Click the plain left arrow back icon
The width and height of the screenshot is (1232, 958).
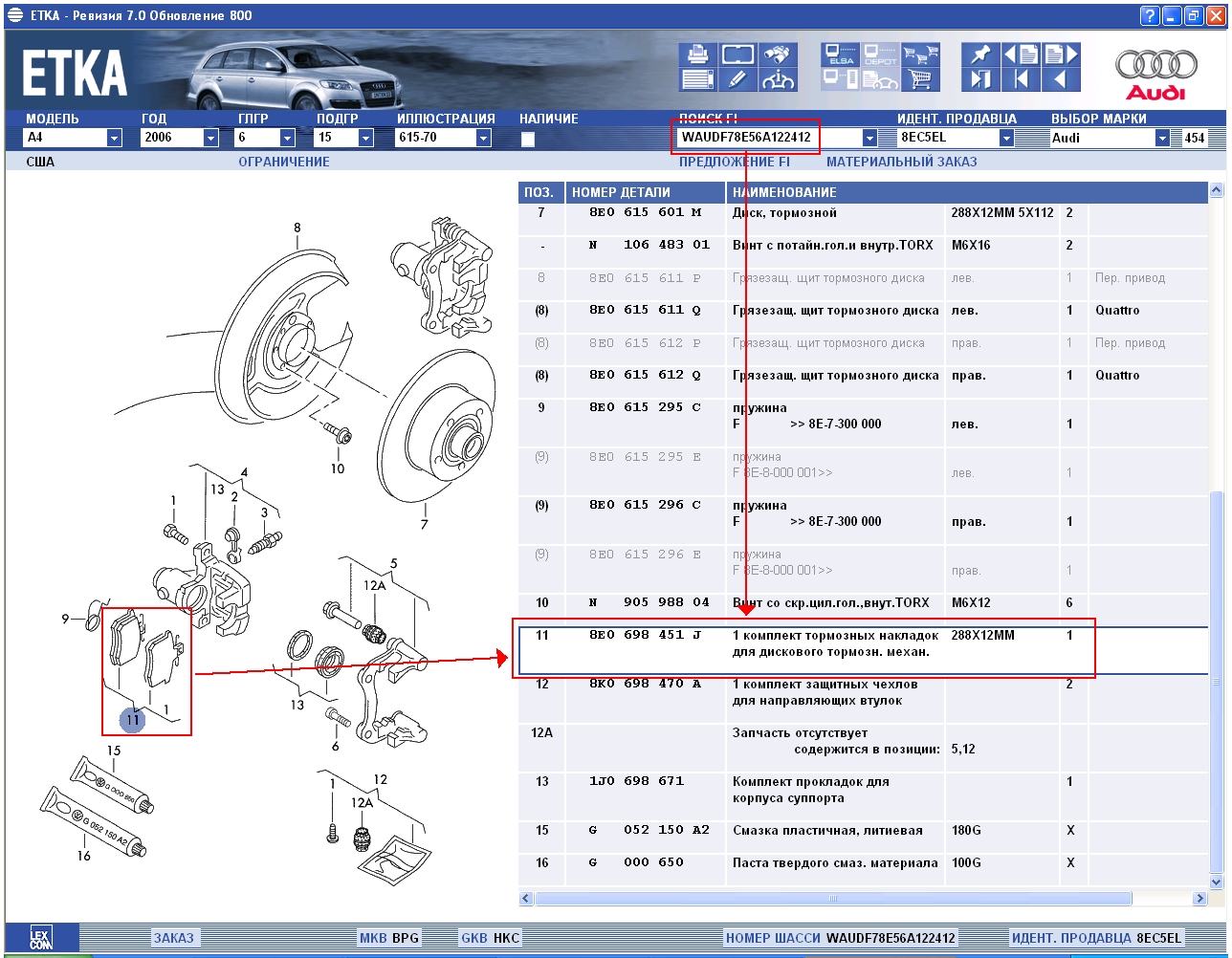coord(1062,79)
